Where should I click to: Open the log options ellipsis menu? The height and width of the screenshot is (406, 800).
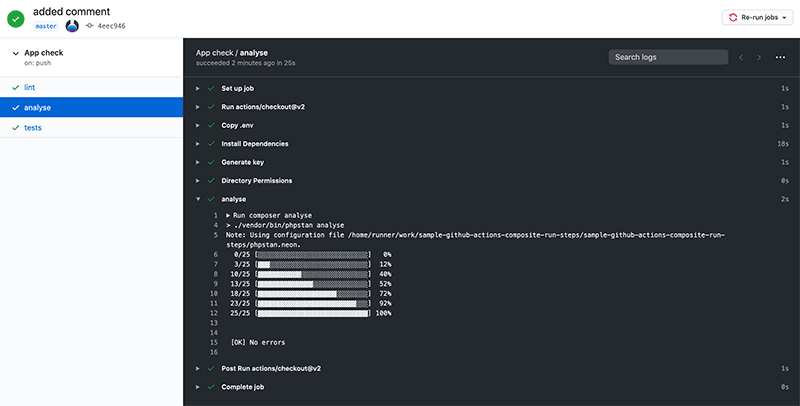click(x=781, y=58)
